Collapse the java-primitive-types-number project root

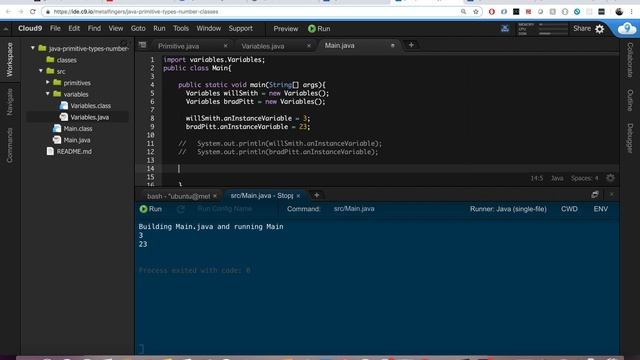(x=33, y=48)
